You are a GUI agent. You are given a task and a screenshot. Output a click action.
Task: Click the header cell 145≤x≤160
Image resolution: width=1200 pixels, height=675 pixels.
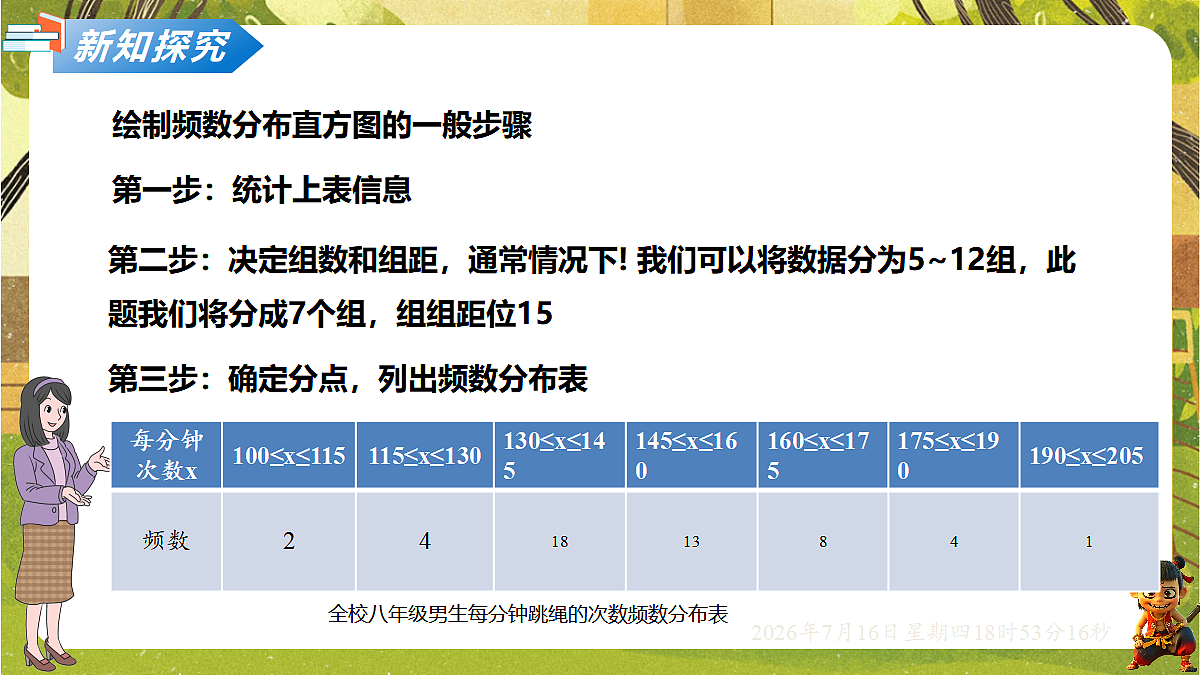point(691,455)
